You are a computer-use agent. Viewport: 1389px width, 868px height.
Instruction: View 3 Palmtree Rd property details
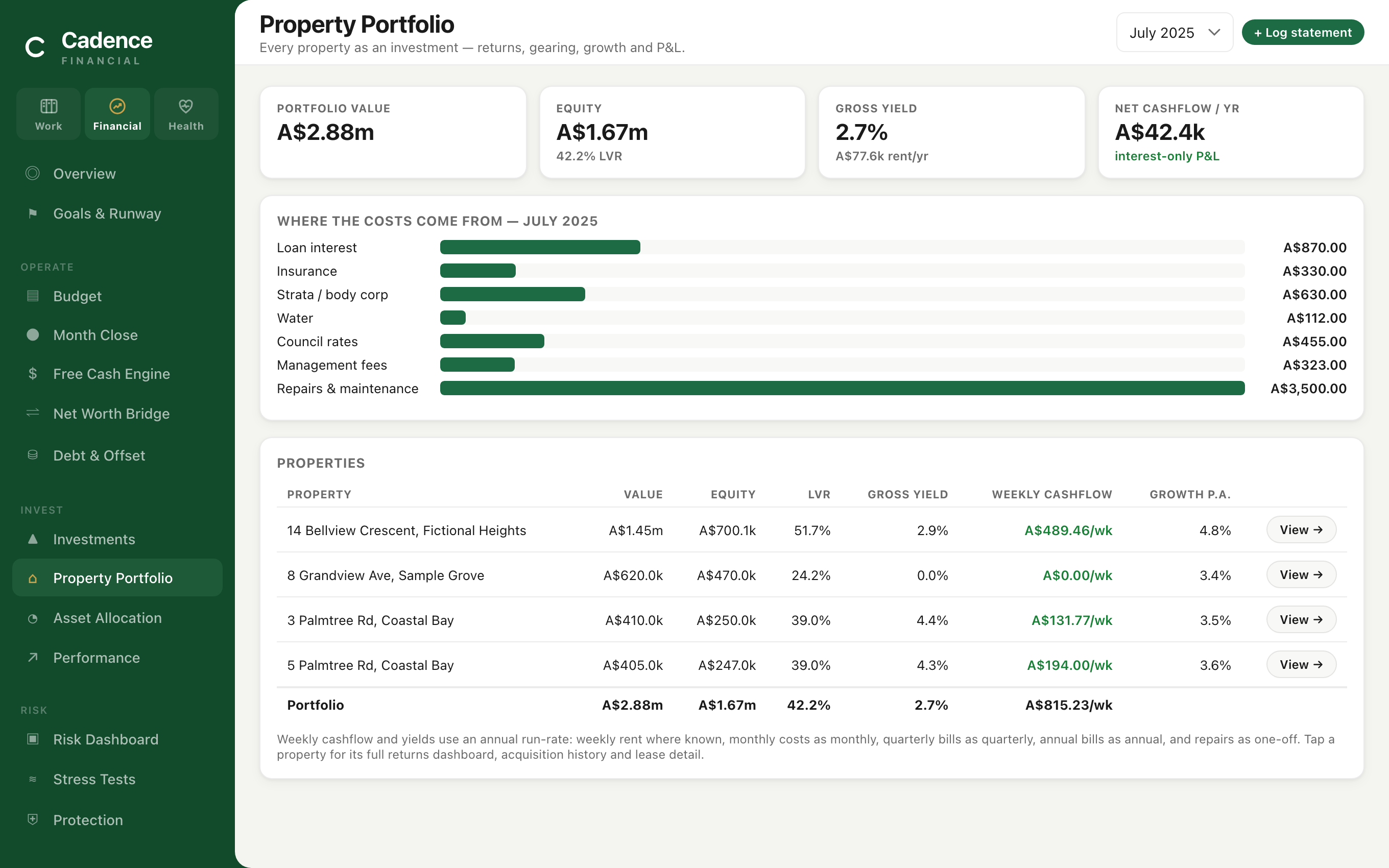pos(1301,619)
